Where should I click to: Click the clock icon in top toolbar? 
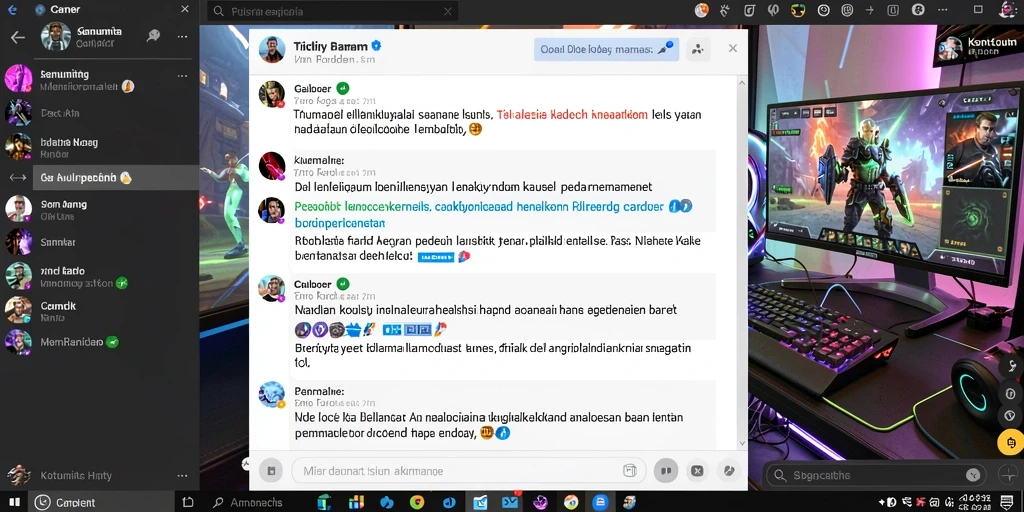824,10
